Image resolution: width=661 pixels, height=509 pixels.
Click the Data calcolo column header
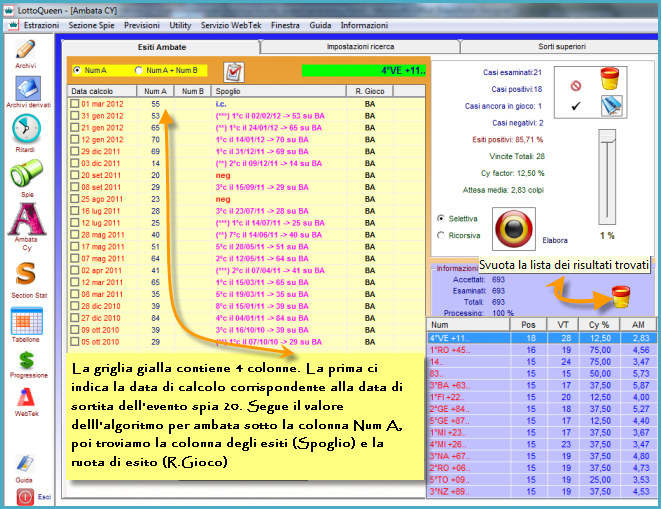click(102, 91)
